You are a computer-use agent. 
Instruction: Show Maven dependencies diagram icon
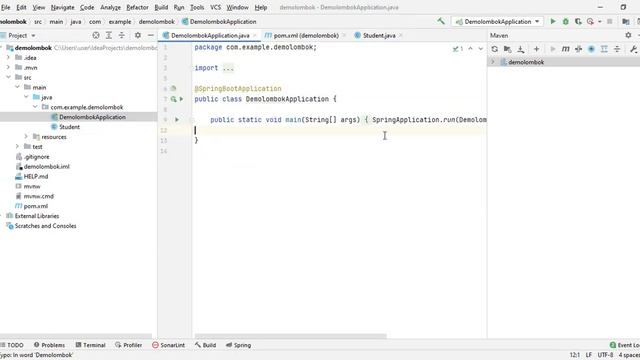pyautogui.click(x=604, y=49)
